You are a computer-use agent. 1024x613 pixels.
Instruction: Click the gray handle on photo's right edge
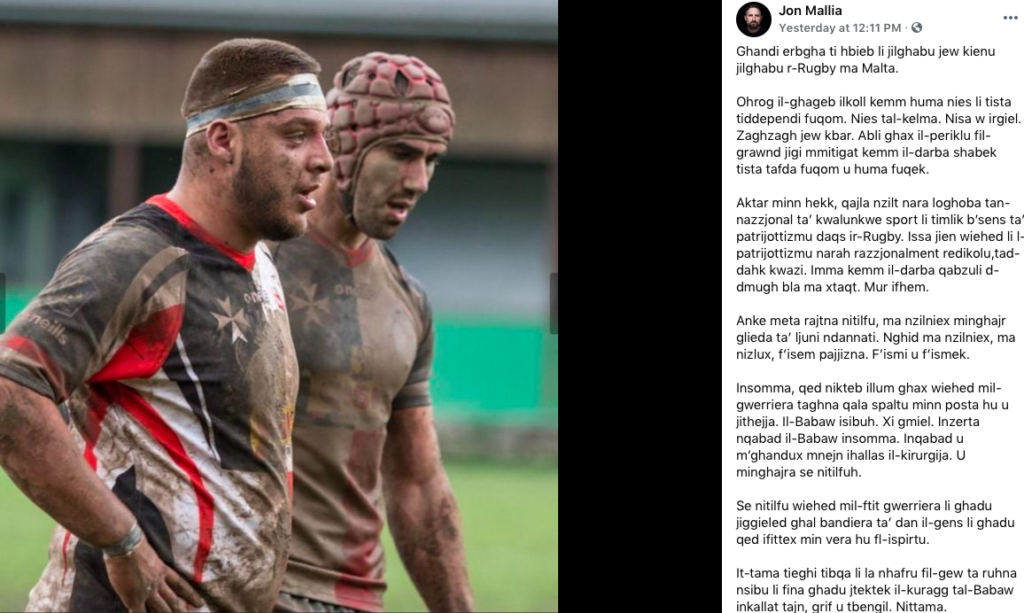(554, 304)
